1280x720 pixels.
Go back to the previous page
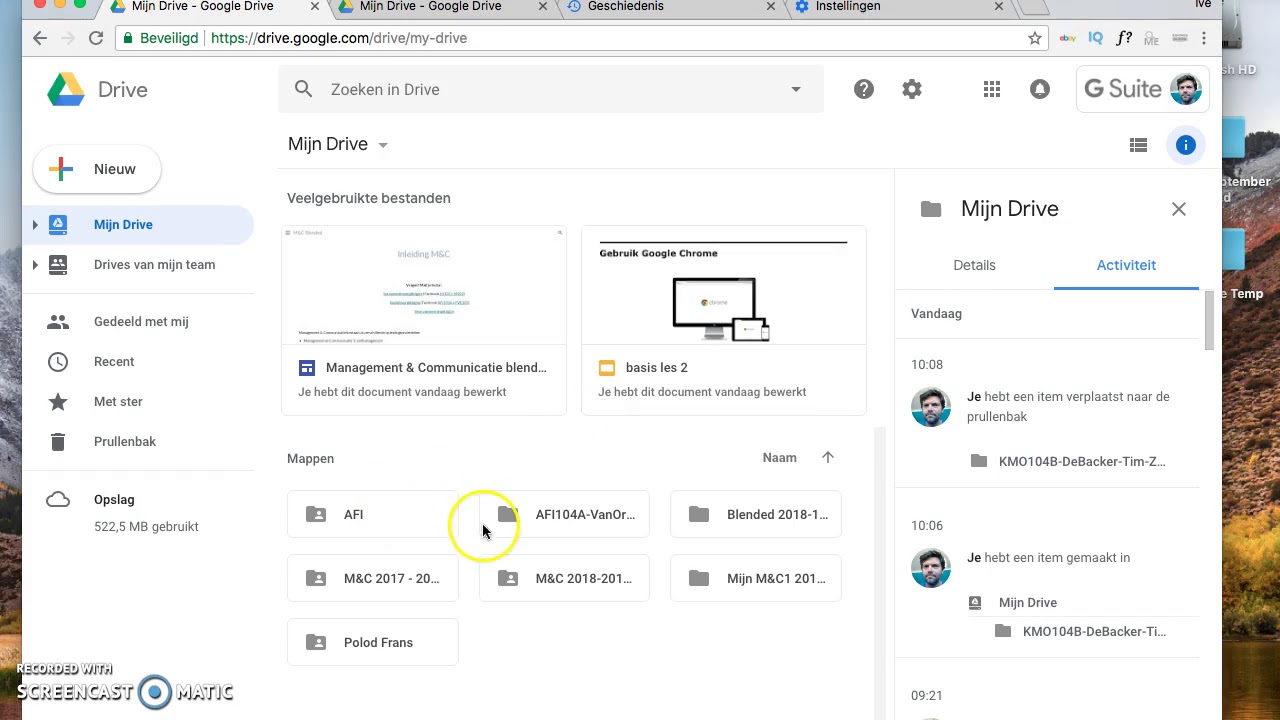tap(40, 38)
